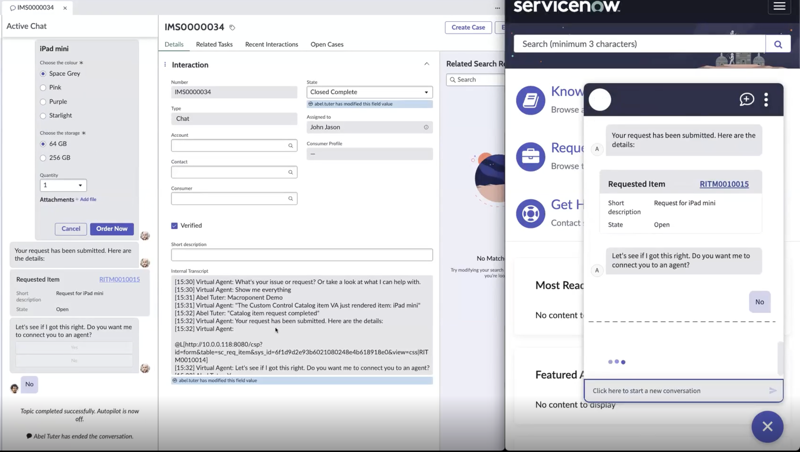
Task: Open the Quantity dropdown
Action: (x=63, y=185)
